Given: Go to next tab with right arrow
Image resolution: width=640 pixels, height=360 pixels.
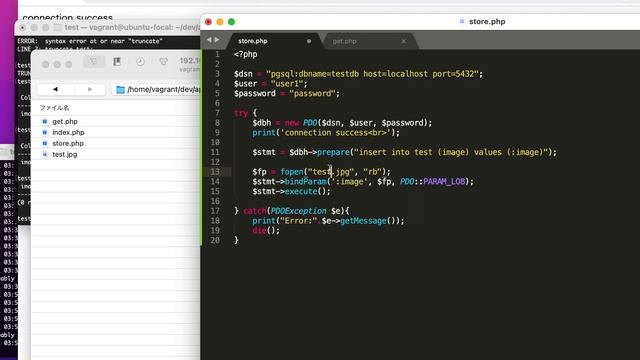Looking at the screenshot, I should pyautogui.click(x=217, y=40).
